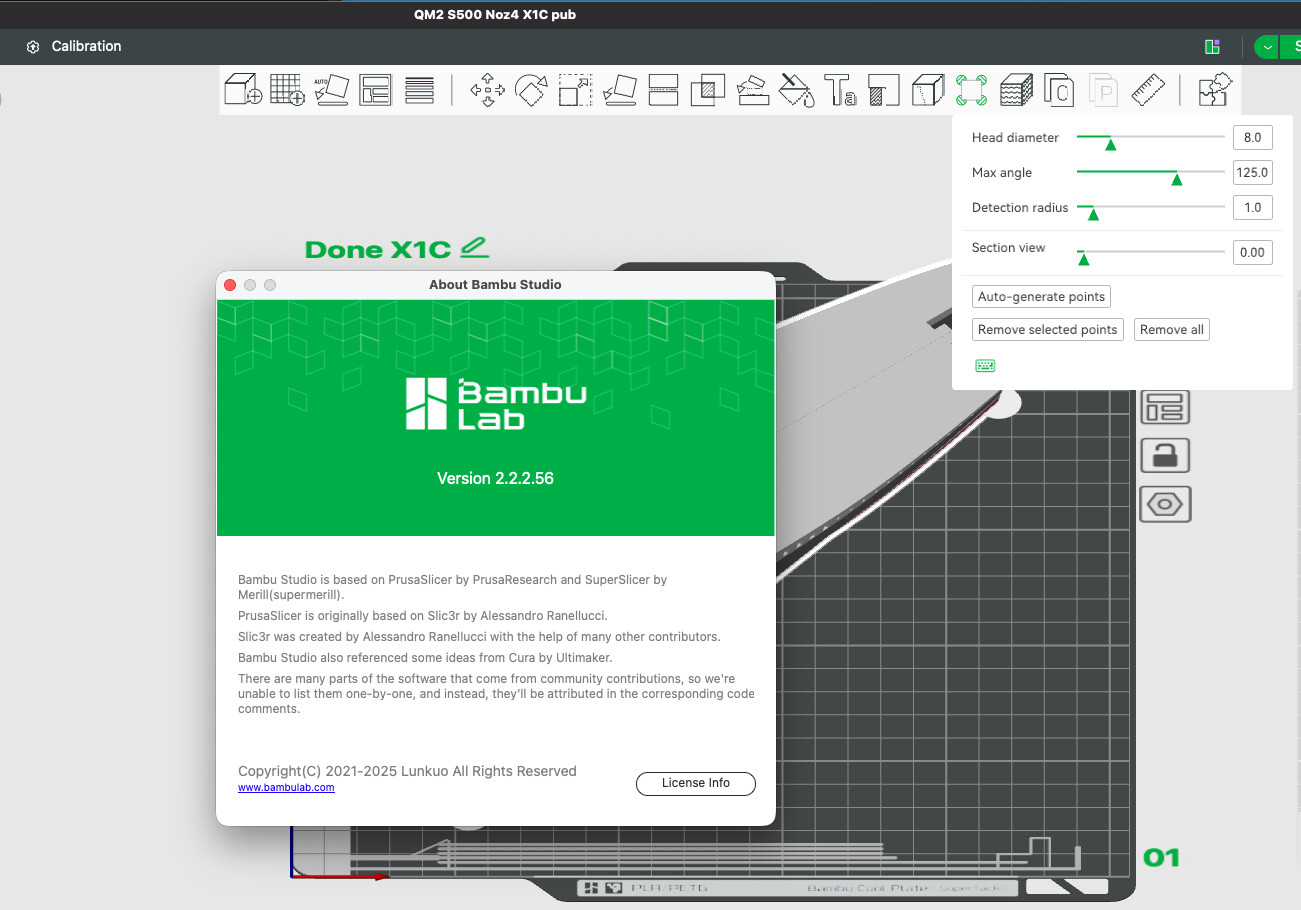Click the plate layout icon beside plate
The image size is (1301, 910).
coord(1165,407)
